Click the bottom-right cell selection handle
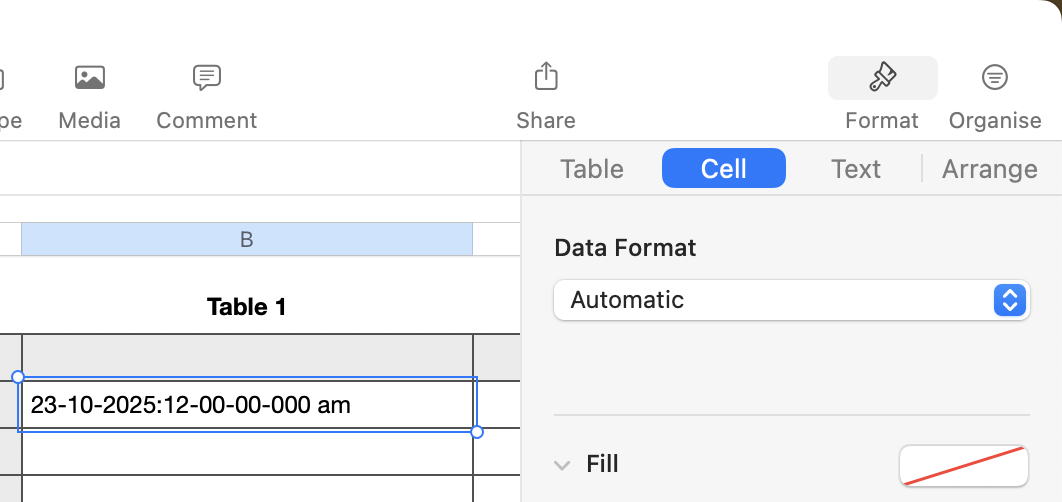Screen dimensions: 1062x502 tap(477, 432)
